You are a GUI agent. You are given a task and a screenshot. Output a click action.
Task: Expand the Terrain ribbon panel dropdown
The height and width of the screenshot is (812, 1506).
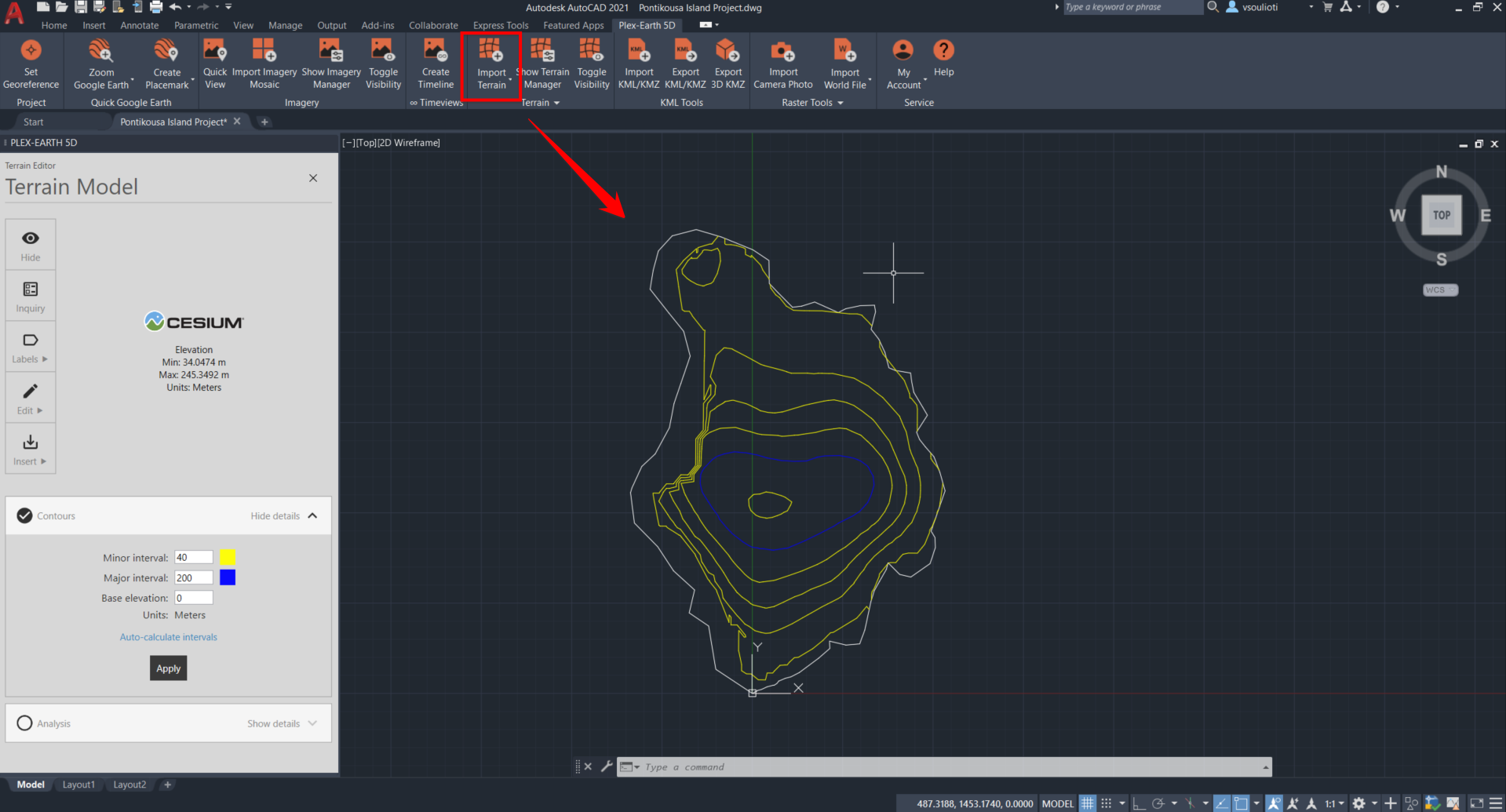(x=556, y=103)
